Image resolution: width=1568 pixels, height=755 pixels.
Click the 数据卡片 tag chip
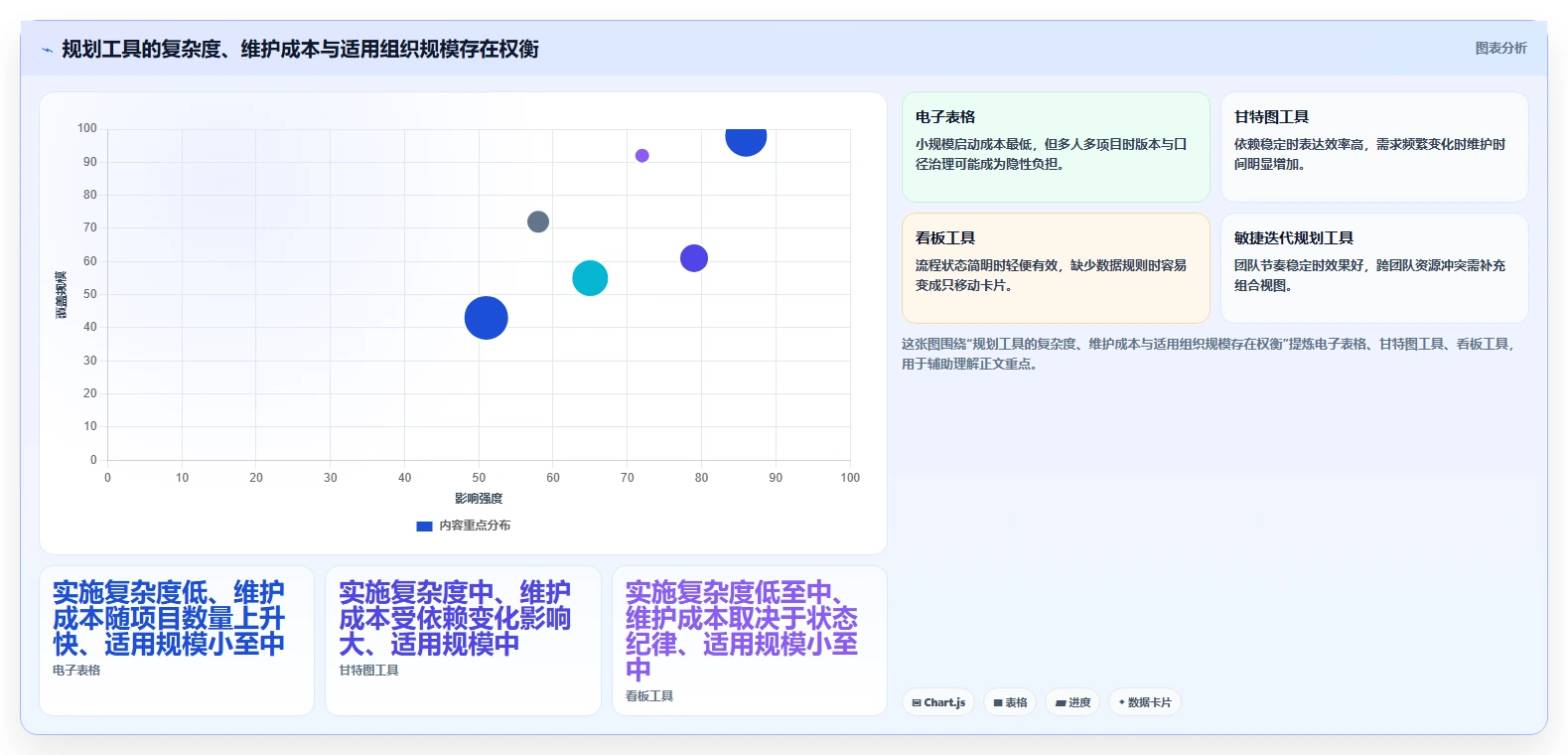click(1145, 702)
